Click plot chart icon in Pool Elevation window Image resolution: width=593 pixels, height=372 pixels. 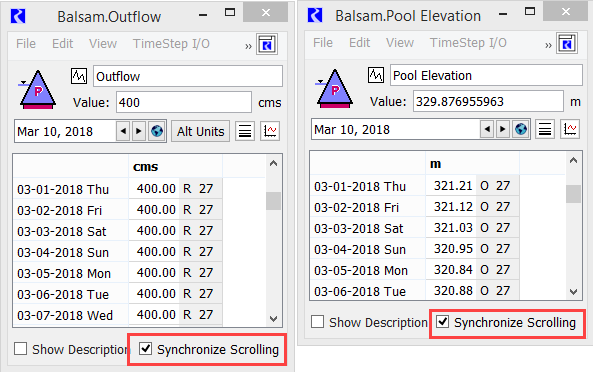(x=570, y=129)
